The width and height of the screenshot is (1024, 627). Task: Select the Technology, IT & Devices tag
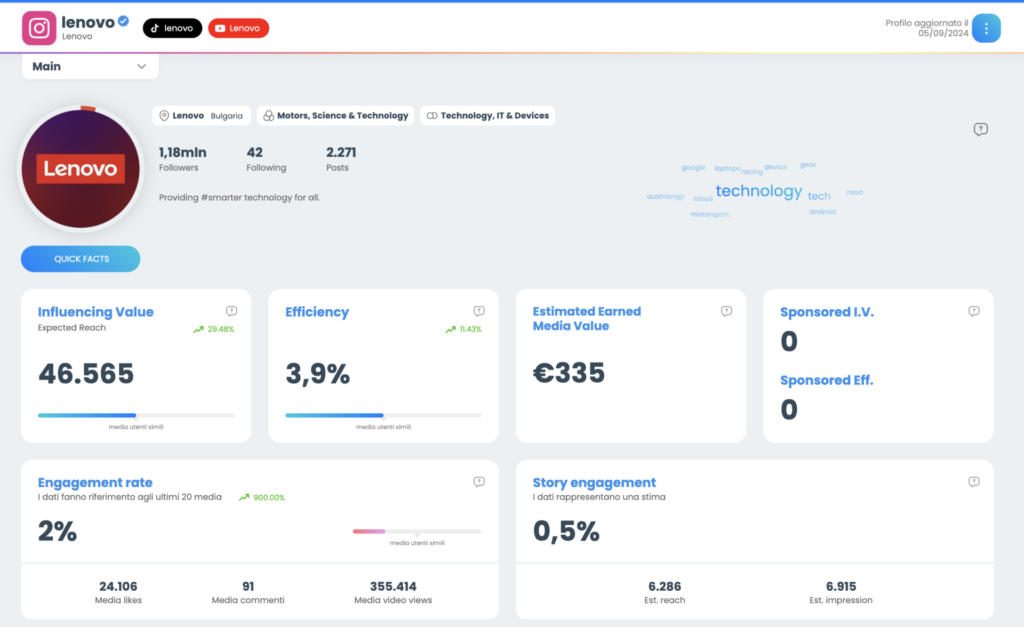pos(488,116)
